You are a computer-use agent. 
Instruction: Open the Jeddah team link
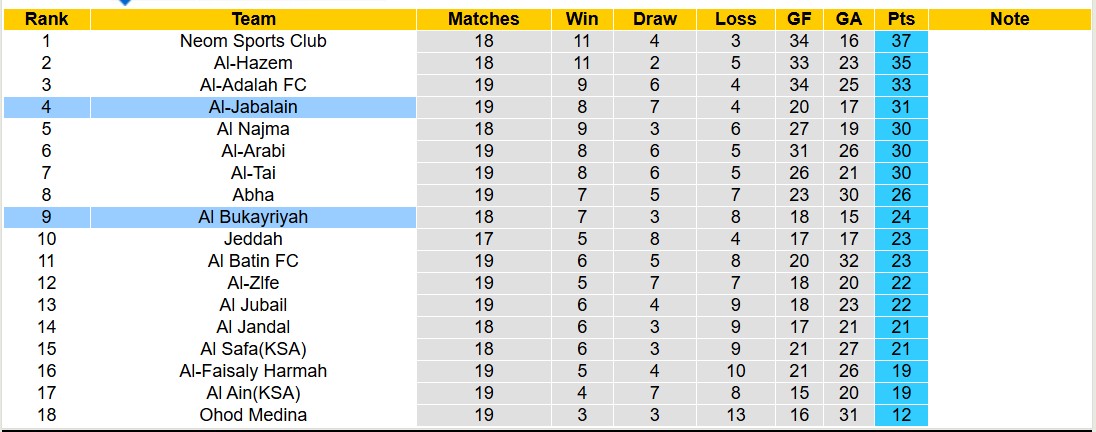253,239
